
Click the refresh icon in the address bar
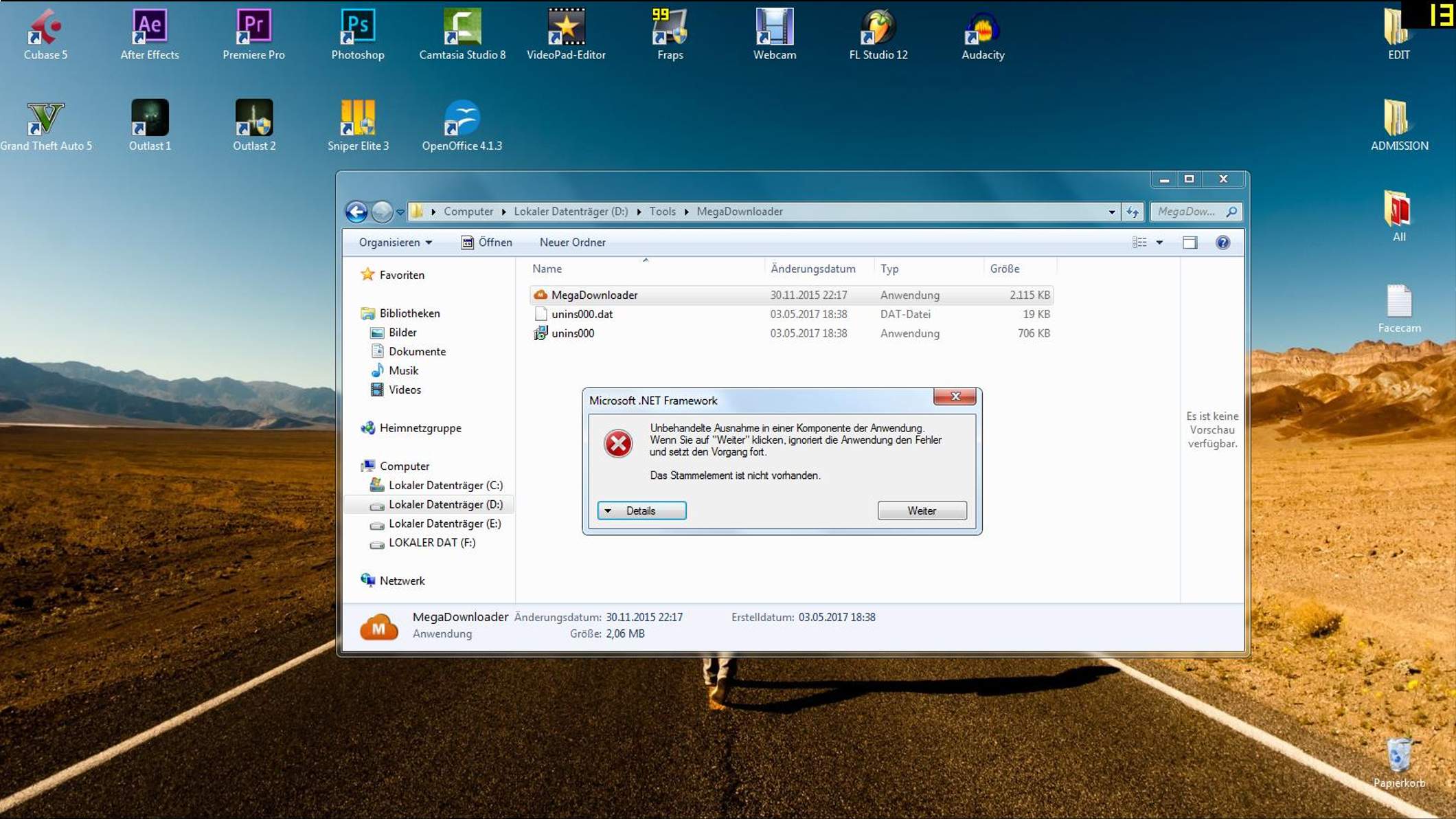pyautogui.click(x=1132, y=212)
